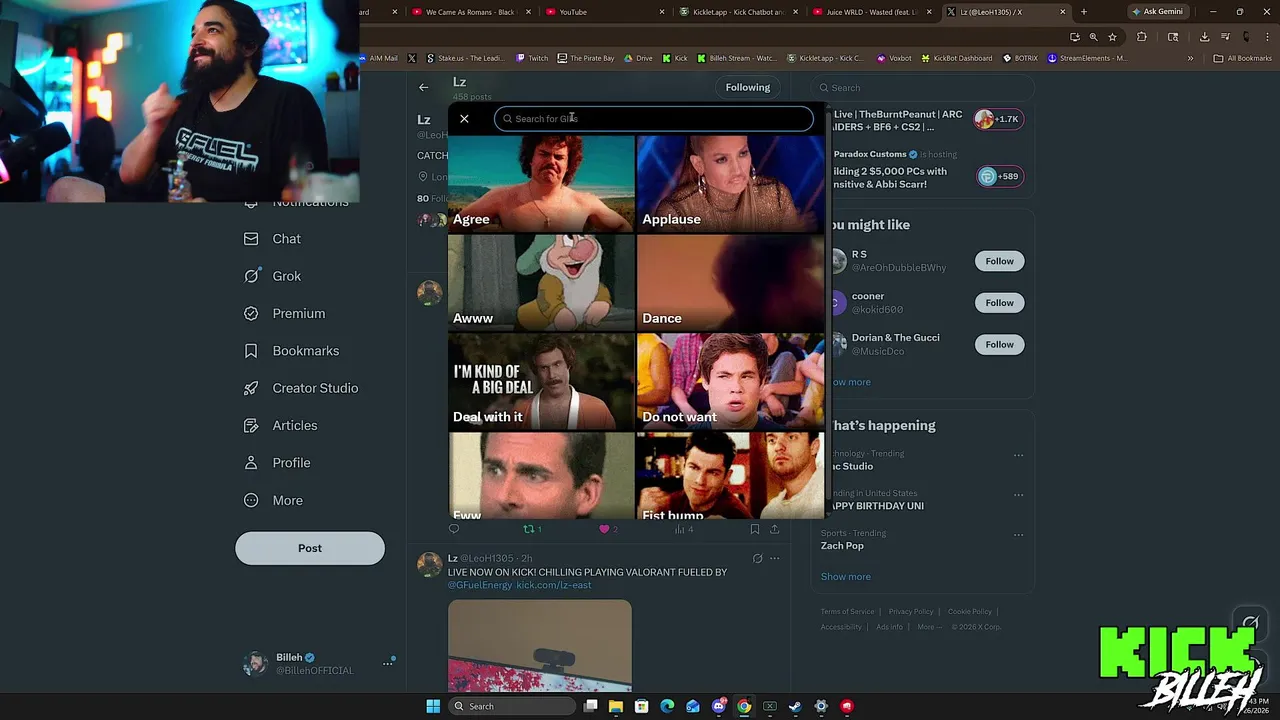Open more options on LIVE NOW post

coord(774,558)
